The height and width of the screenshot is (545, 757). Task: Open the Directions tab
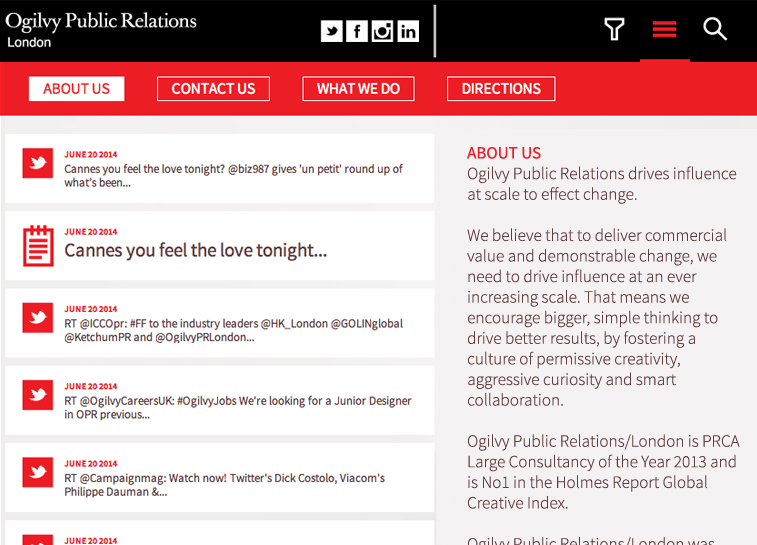[x=501, y=89]
